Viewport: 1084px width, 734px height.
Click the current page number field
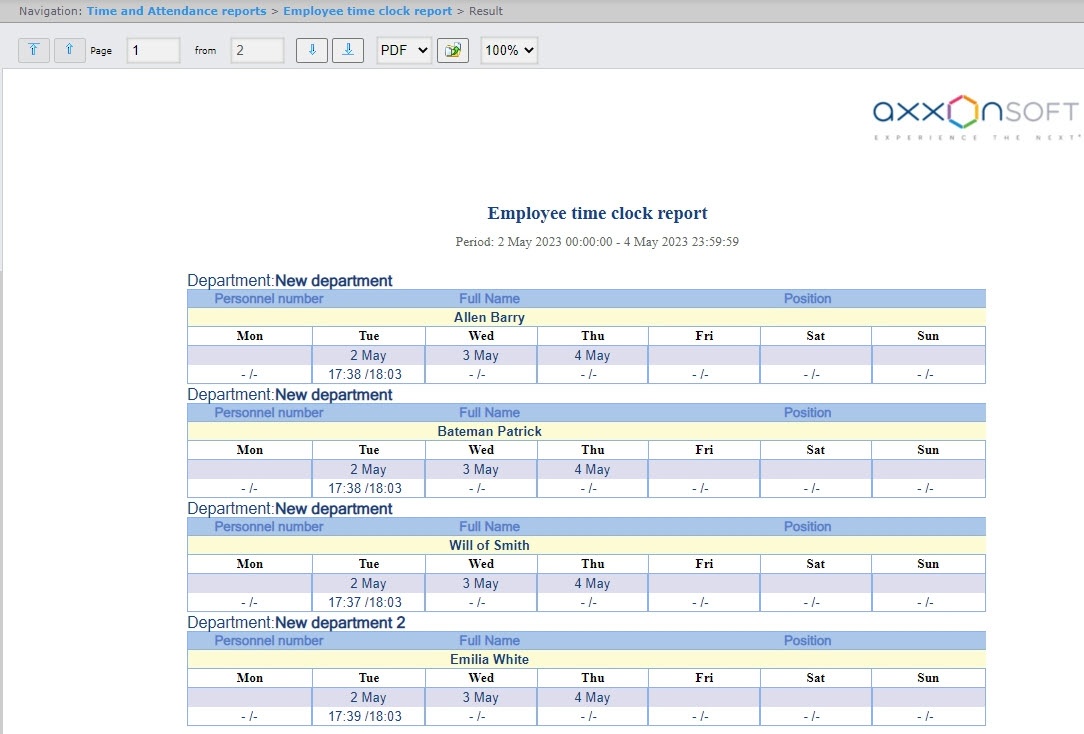tap(153, 50)
